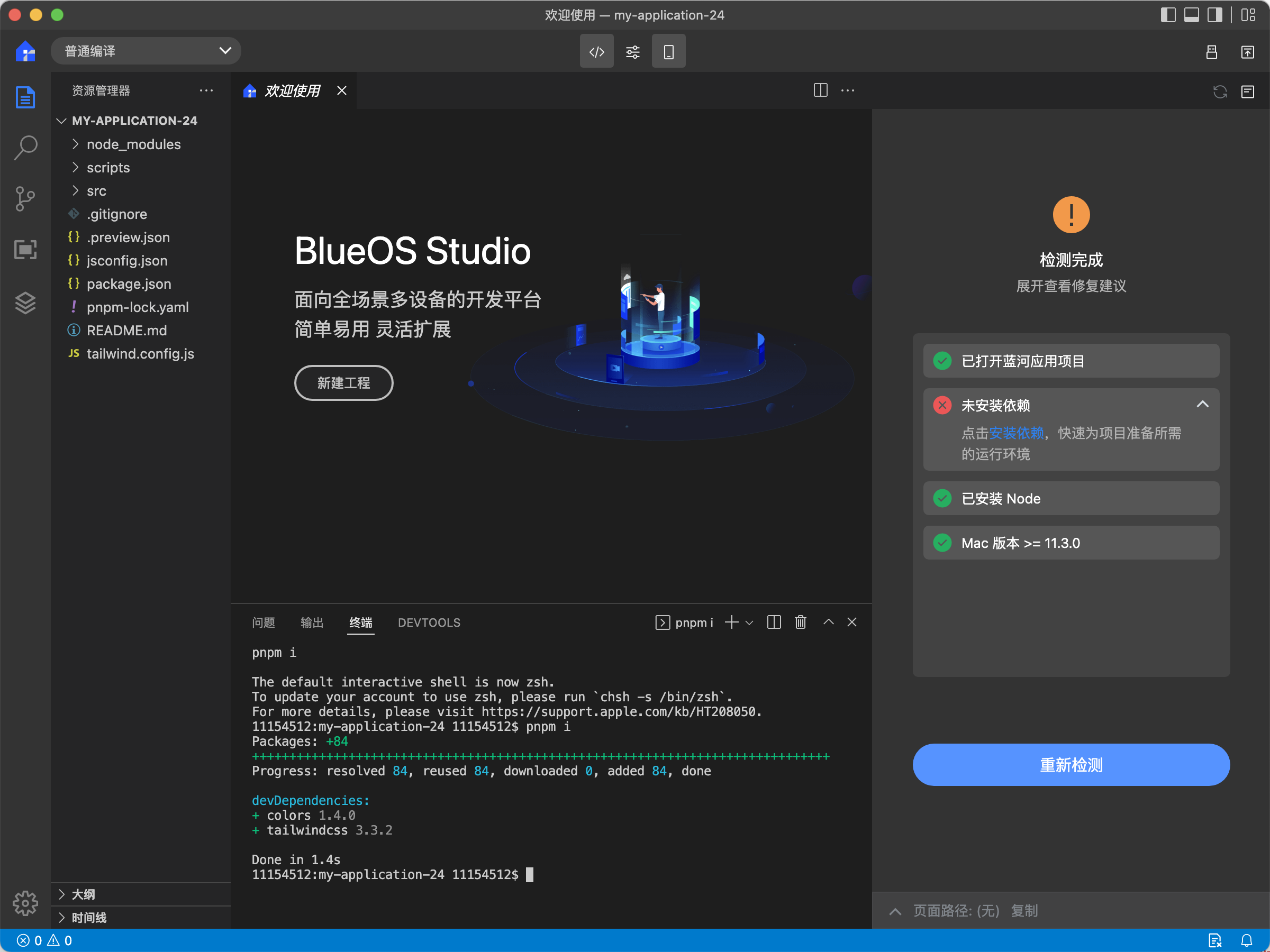
Task: Split the editor with split icon
Action: click(820, 90)
